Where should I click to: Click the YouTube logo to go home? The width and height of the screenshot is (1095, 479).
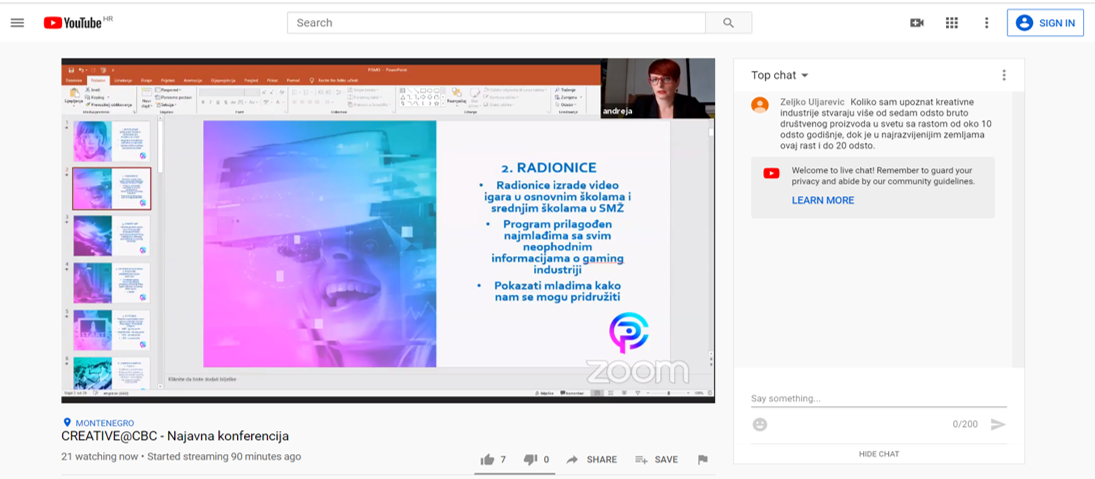74,23
